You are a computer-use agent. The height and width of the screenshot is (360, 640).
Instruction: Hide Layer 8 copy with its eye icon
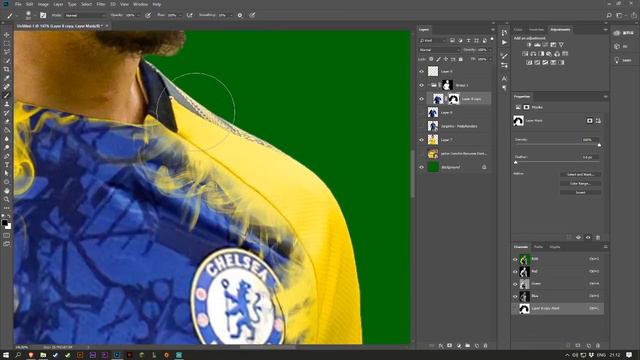tap(422, 99)
